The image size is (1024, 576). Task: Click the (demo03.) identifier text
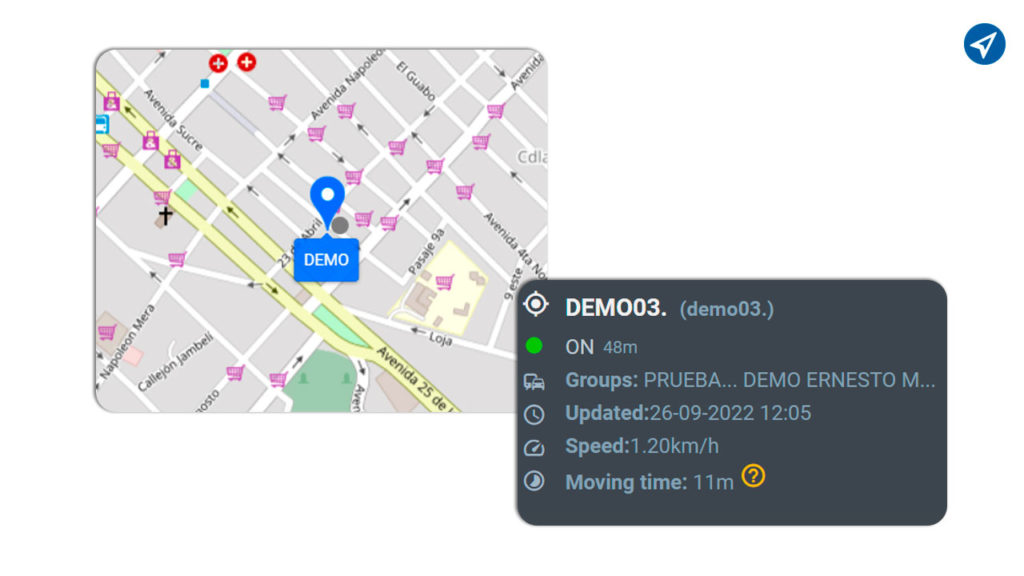(726, 309)
